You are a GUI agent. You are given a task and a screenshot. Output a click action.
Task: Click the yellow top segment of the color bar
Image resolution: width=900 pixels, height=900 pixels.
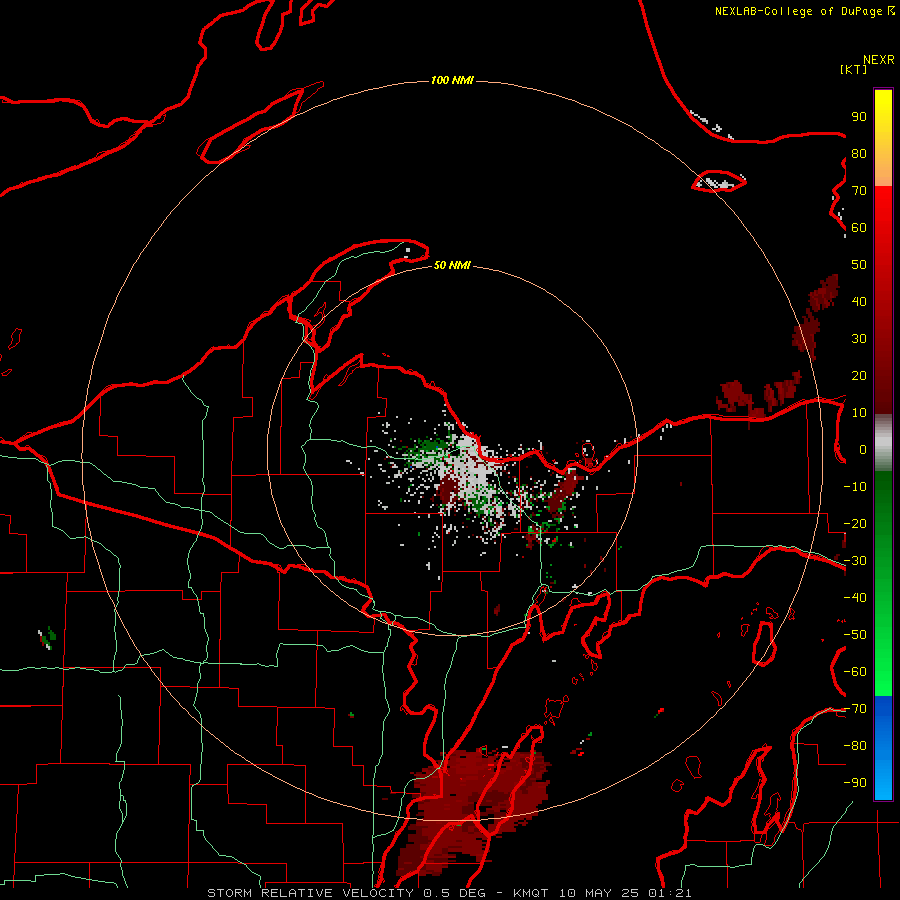click(883, 138)
